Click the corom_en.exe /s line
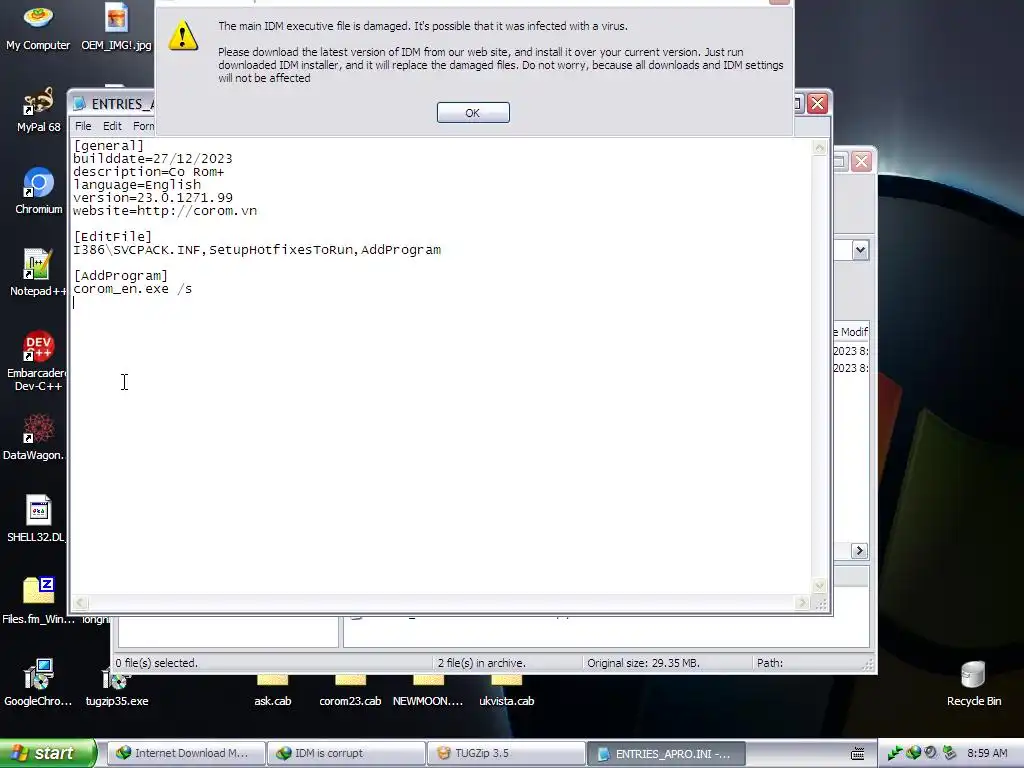 click(x=133, y=289)
